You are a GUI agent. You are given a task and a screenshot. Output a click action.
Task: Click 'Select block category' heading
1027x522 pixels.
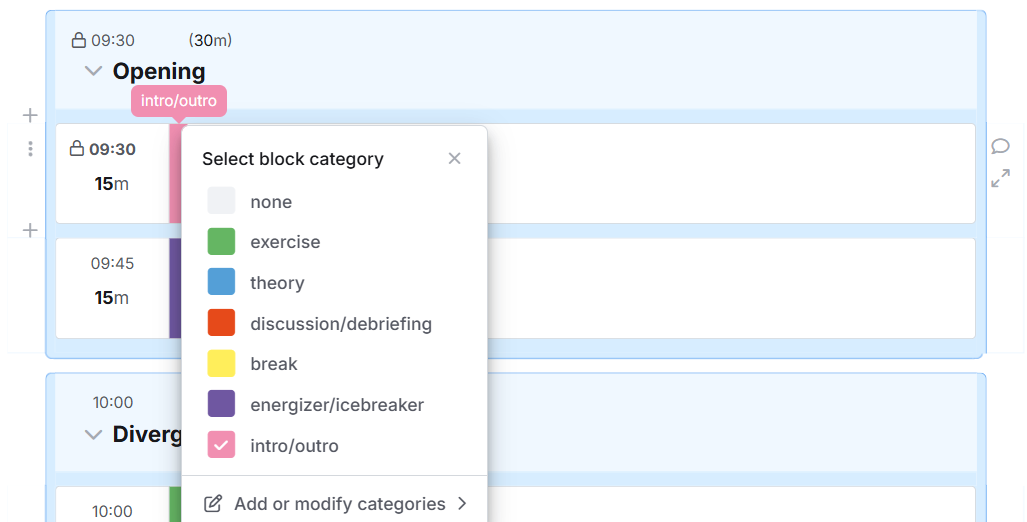(x=293, y=159)
